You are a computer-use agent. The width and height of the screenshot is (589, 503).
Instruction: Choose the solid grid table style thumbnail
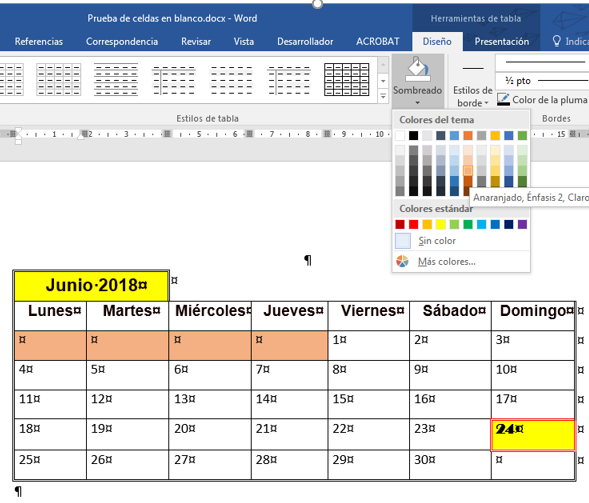346,79
